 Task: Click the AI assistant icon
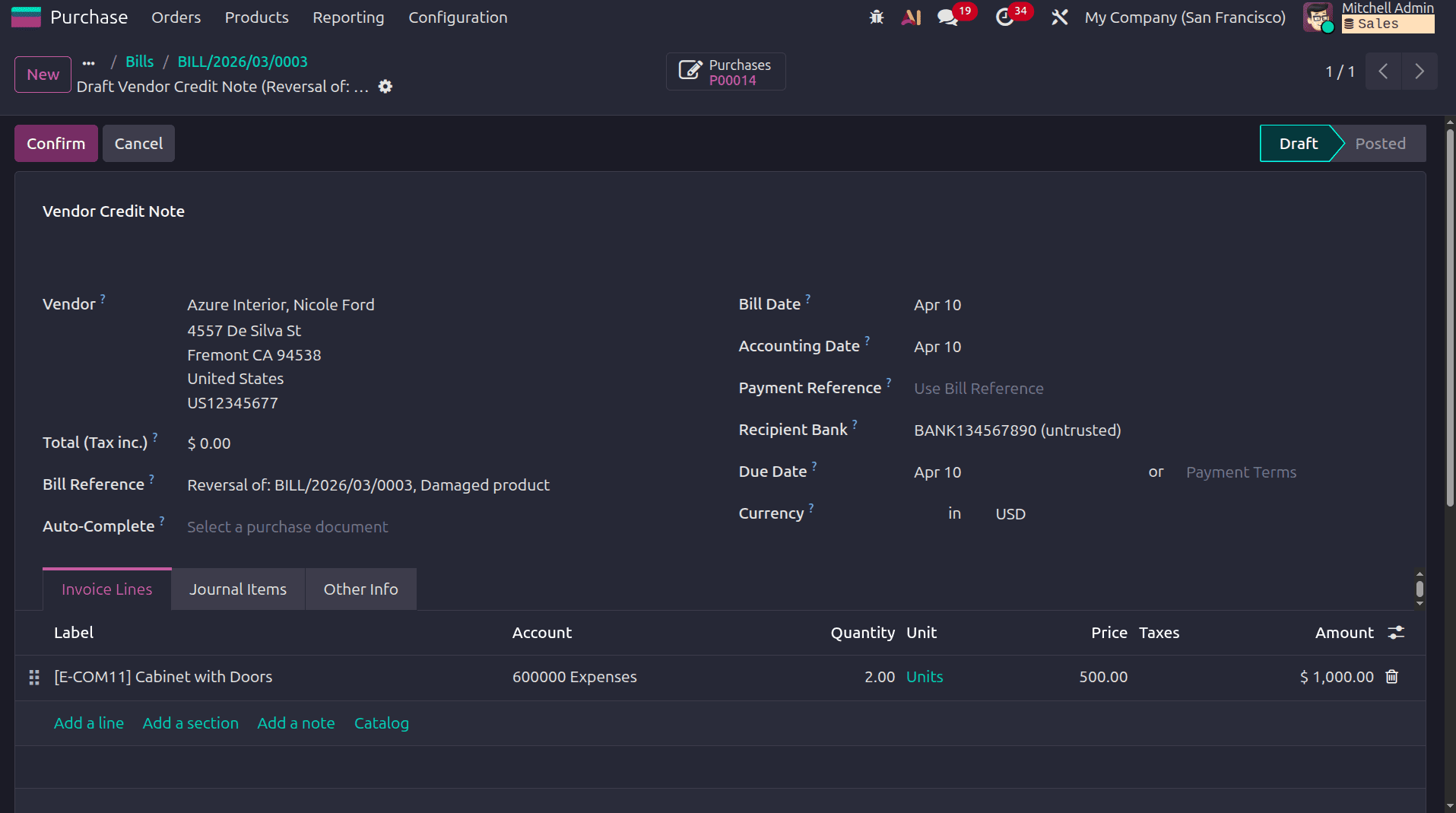coord(912,17)
